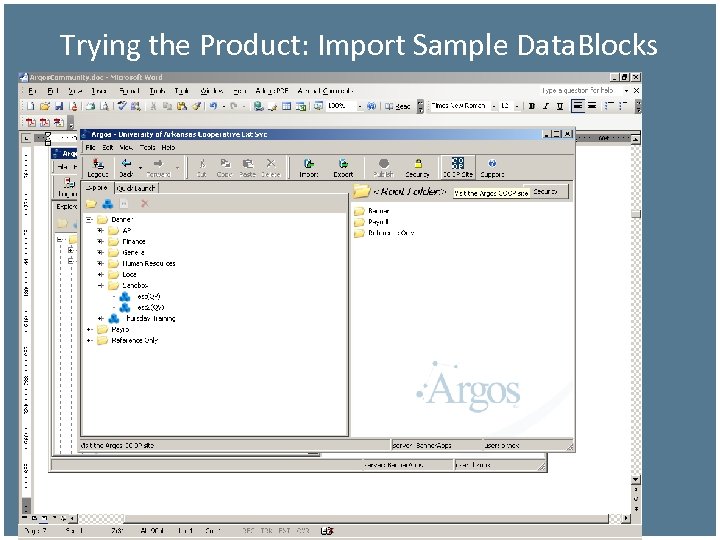Click Word's Bold formatting icon

[532, 106]
